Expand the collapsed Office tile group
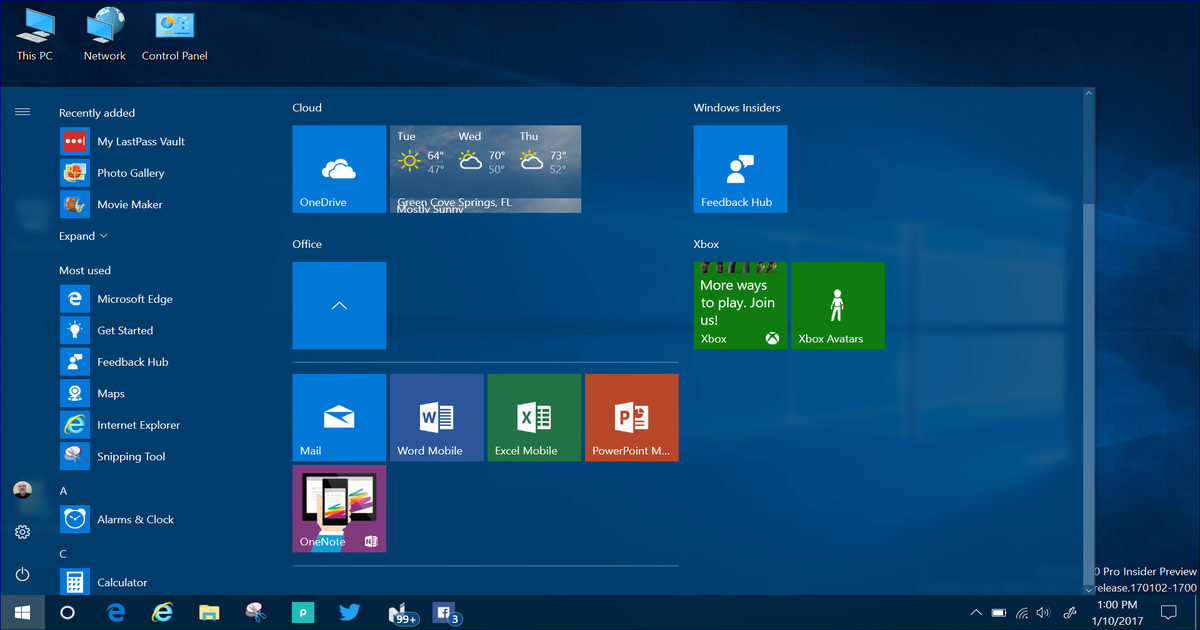The image size is (1200, 630). pos(339,305)
